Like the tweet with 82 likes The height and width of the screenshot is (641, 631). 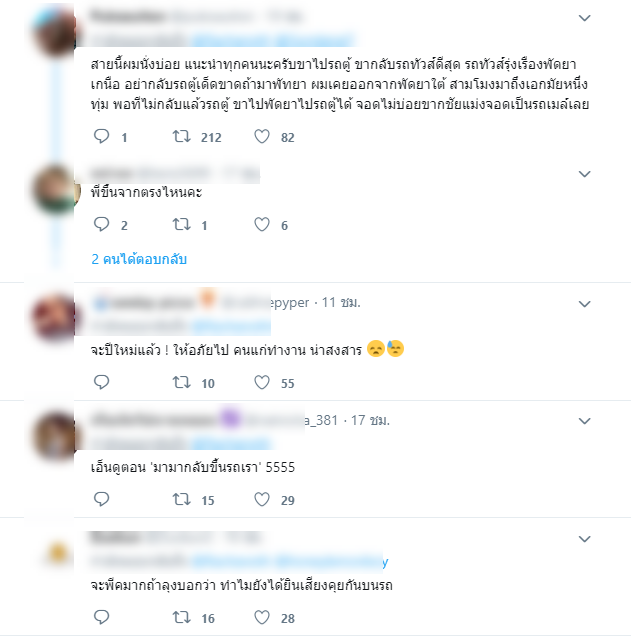click(262, 137)
